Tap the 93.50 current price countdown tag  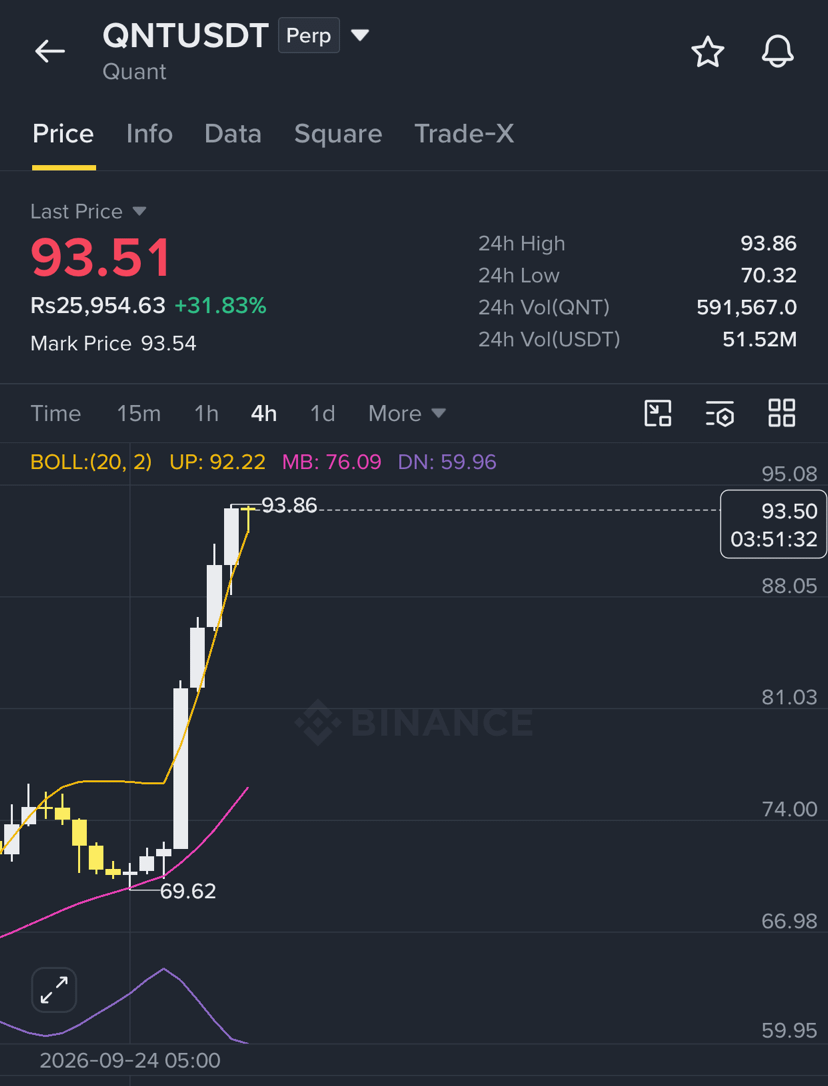click(773, 524)
